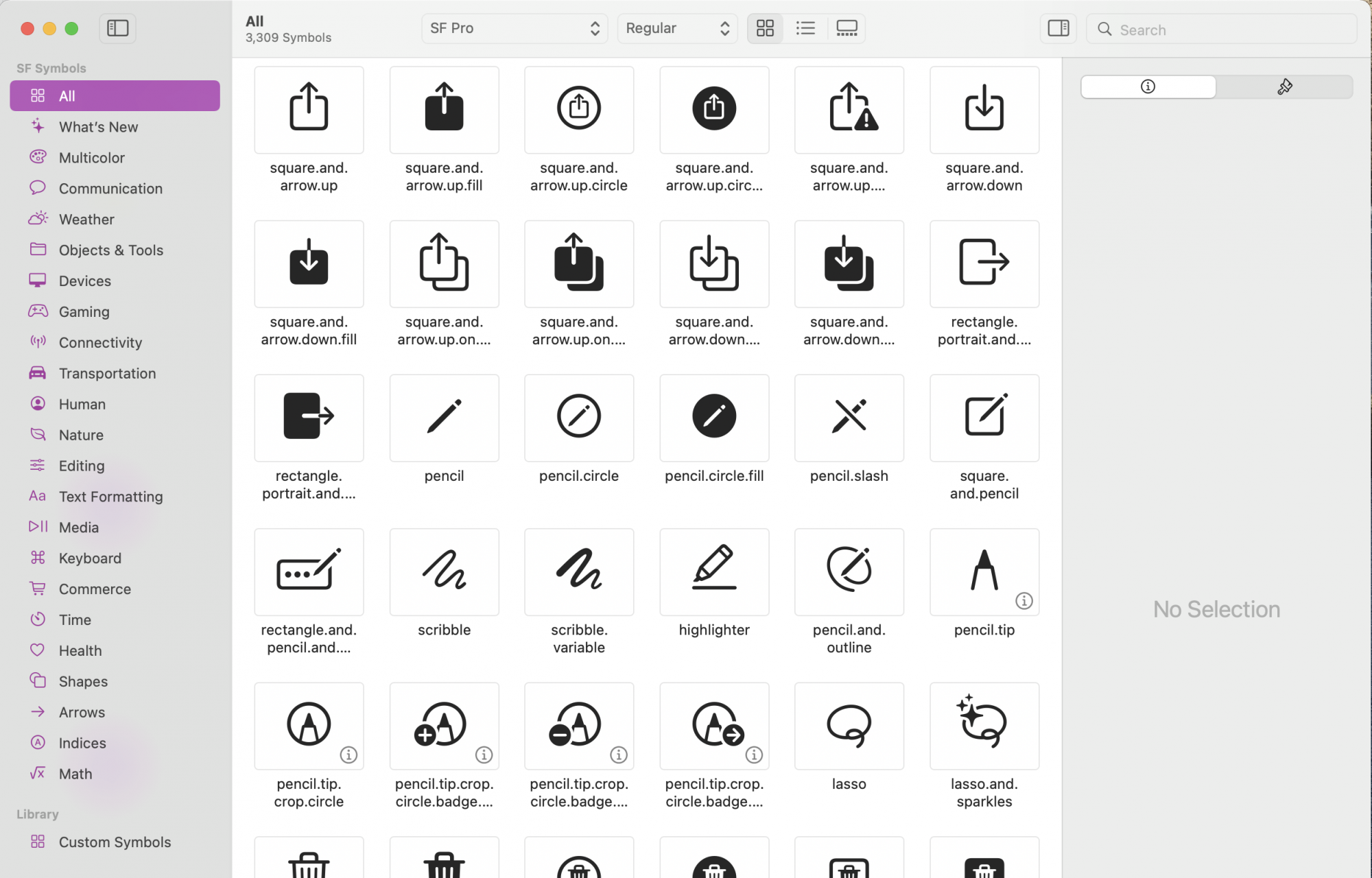This screenshot has height=878, width=1372.
Task: Click info badge on pencil.tip.crop.circle symbol
Action: coord(348,755)
